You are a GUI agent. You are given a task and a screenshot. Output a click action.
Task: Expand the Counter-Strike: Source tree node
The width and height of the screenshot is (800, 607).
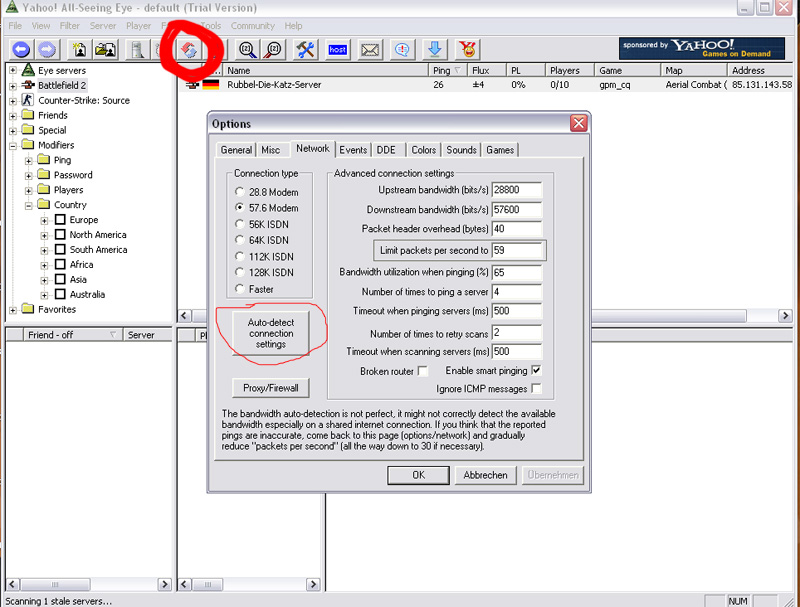[13, 100]
